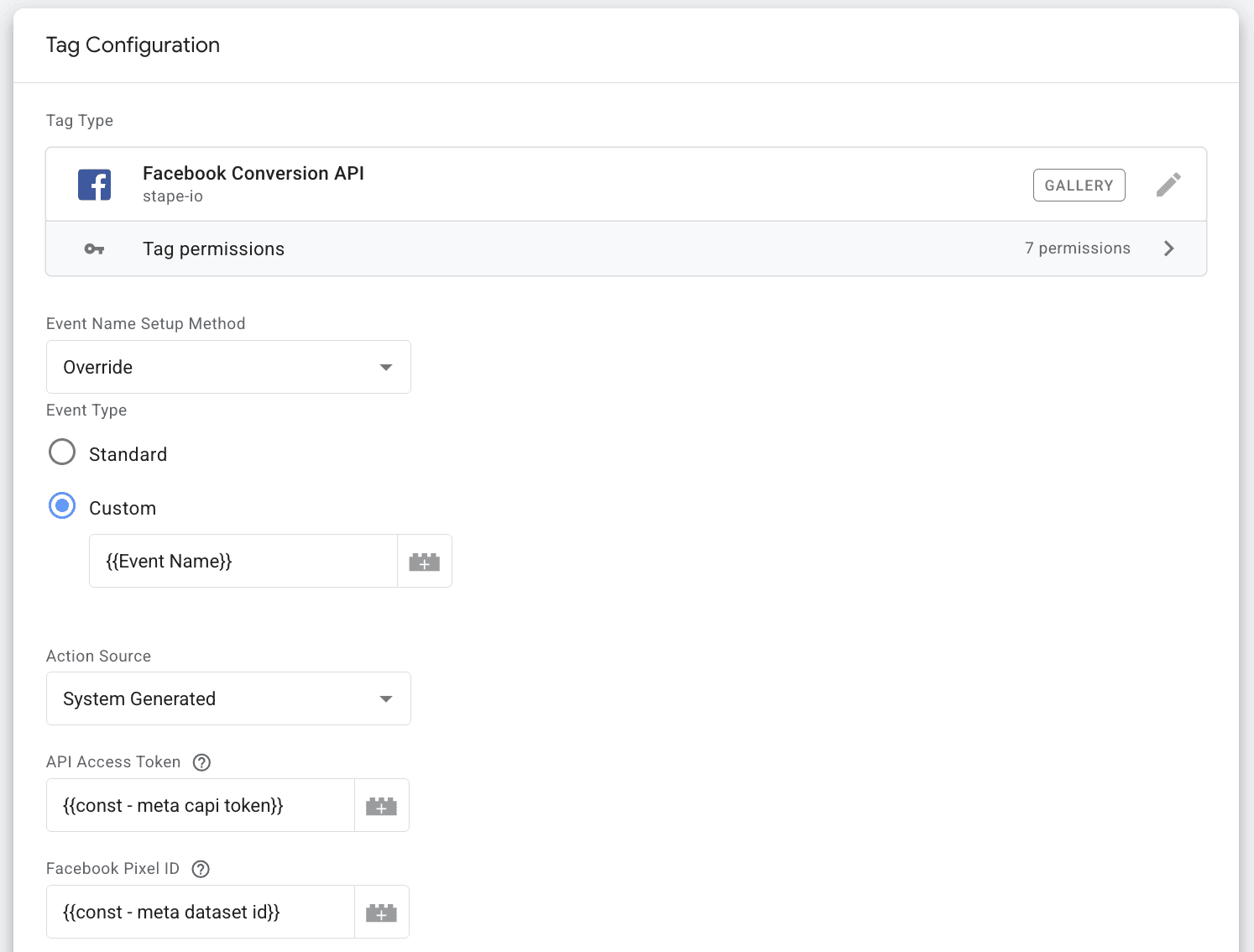
Task: Open variable picker for Event Name field
Action: tap(425, 561)
